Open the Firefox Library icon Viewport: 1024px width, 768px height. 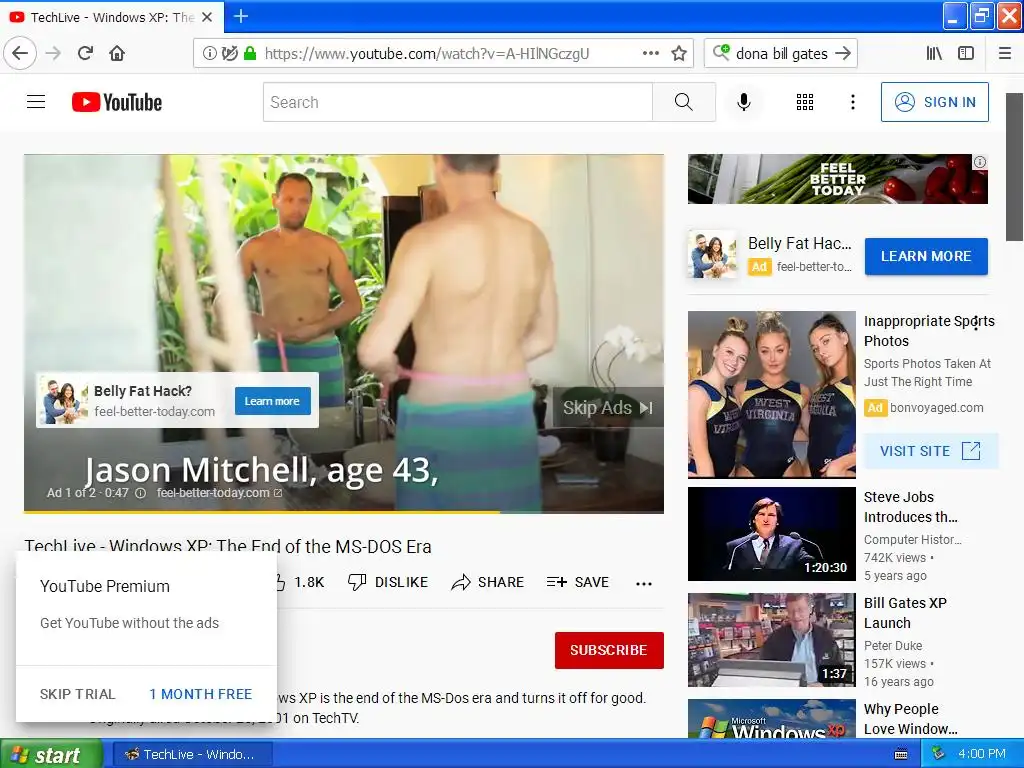(935, 54)
